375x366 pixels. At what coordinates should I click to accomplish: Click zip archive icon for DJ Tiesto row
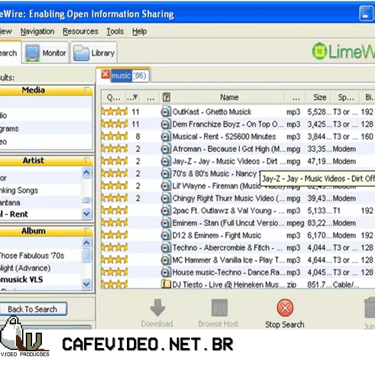tap(166, 284)
